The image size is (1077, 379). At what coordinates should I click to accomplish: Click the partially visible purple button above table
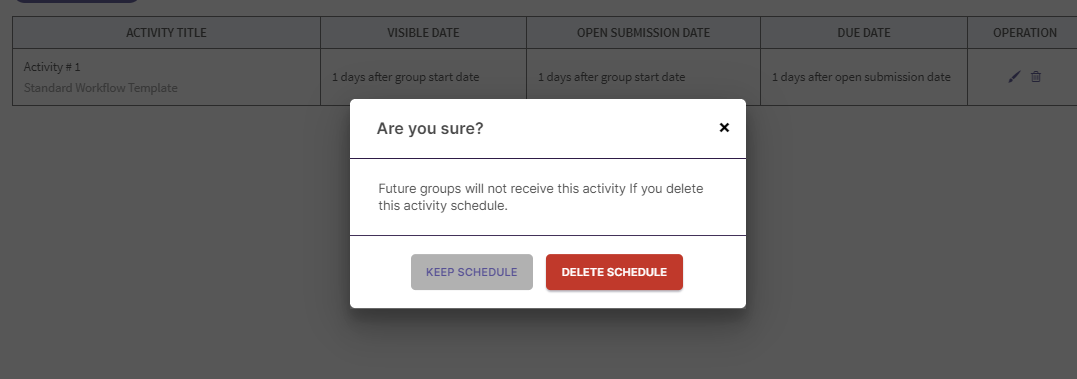76,1
